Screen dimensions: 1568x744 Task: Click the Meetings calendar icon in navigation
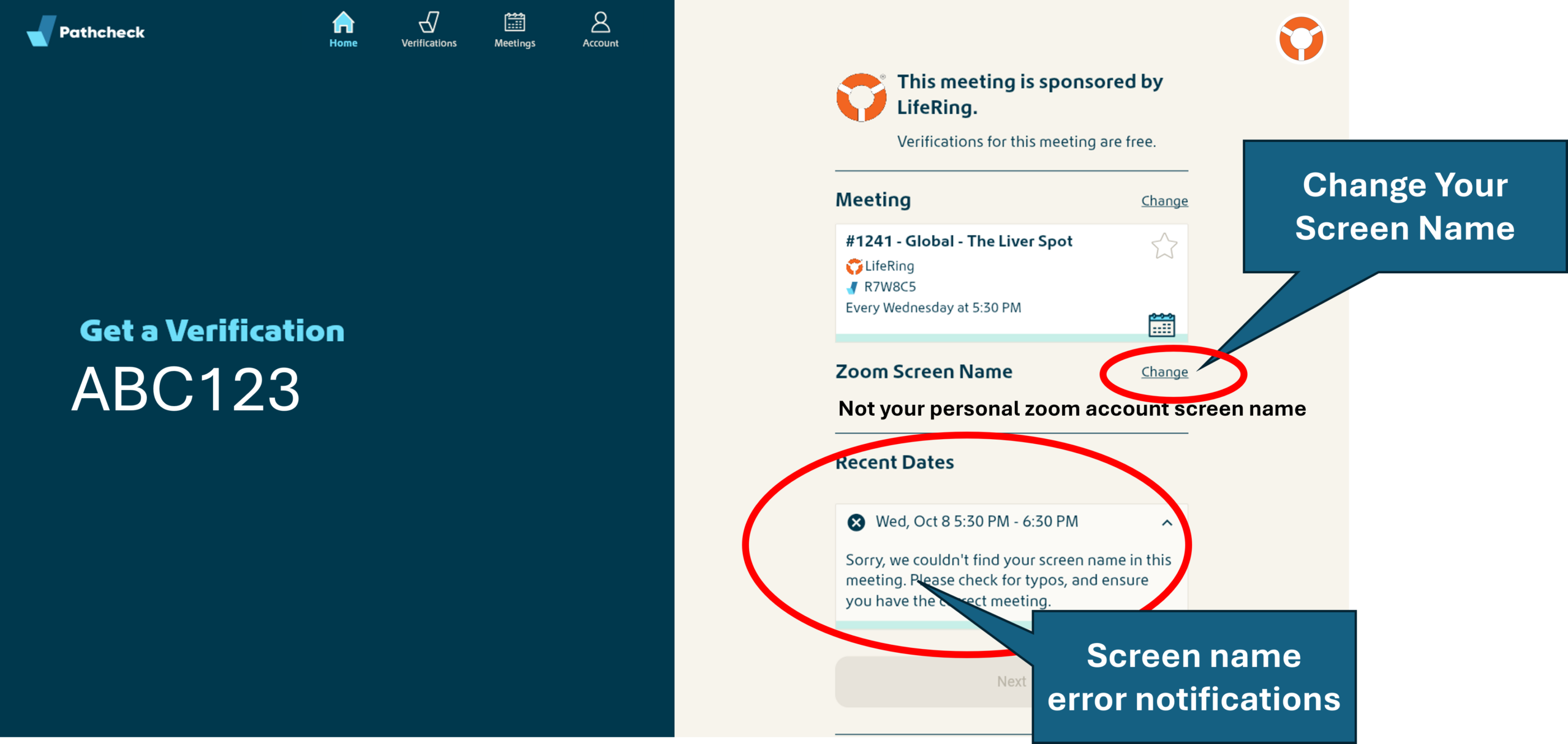(514, 23)
